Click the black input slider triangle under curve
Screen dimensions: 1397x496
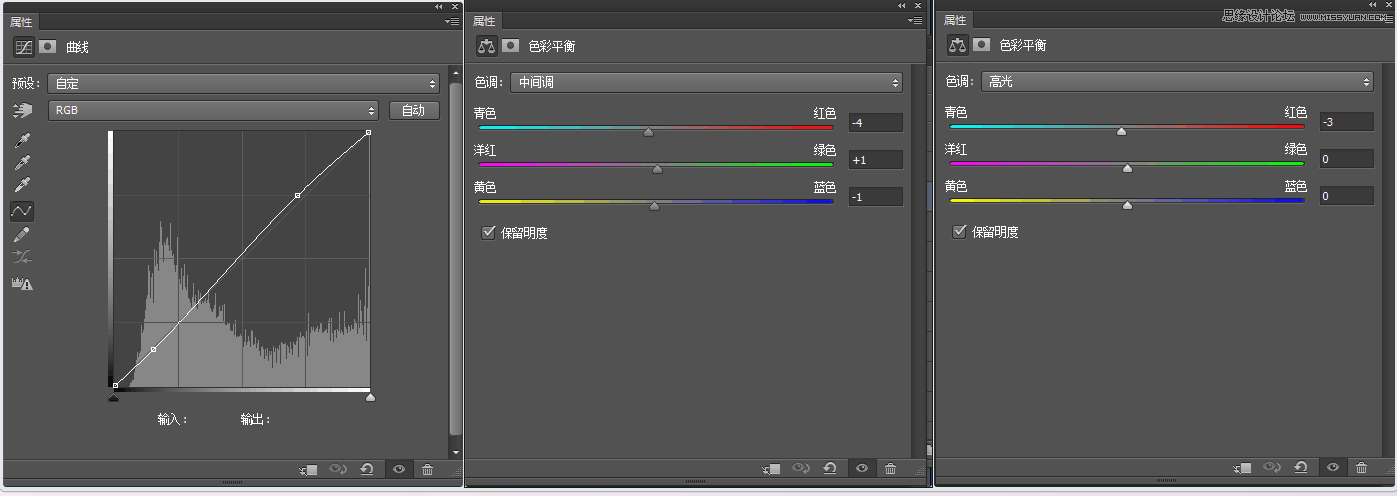[x=113, y=397]
